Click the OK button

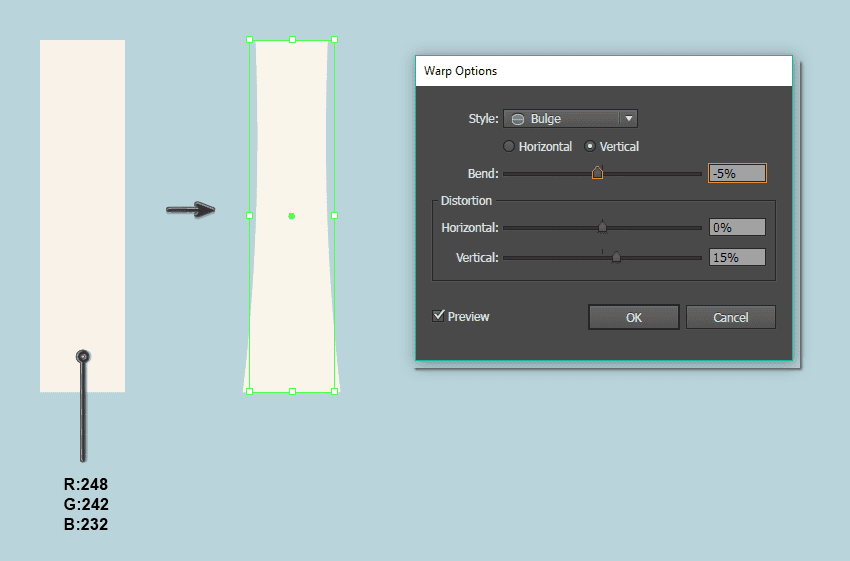click(634, 317)
